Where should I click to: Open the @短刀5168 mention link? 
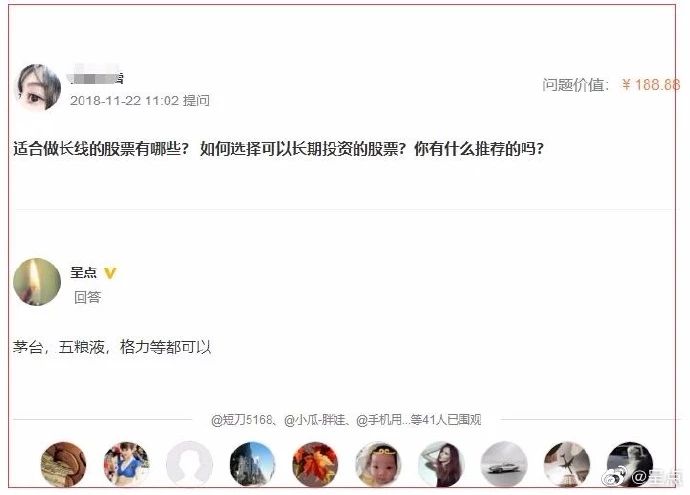(242, 420)
